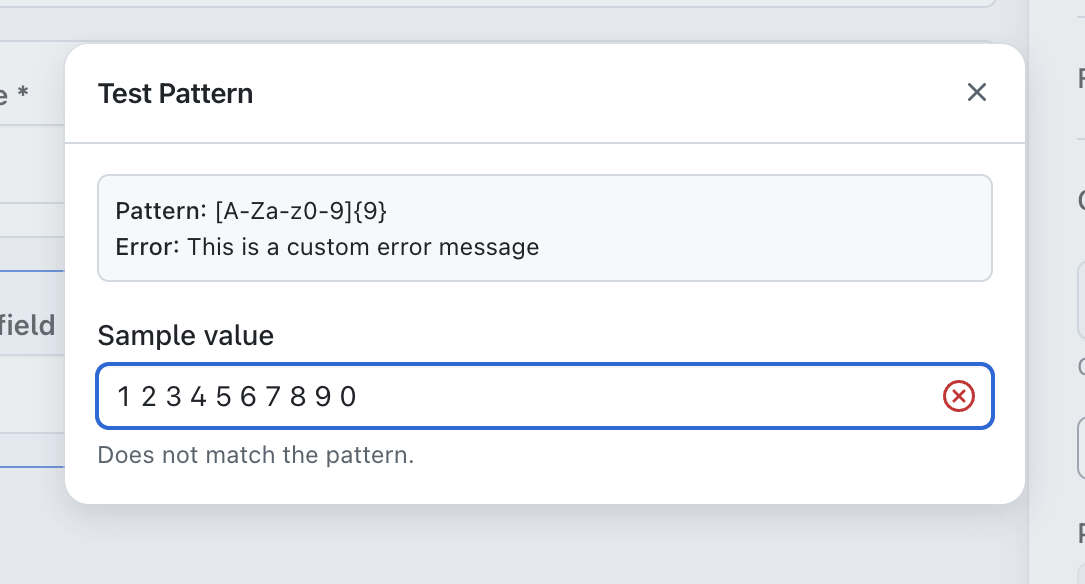Click the custom error message text
This screenshot has width=1085, height=584.
click(363, 246)
